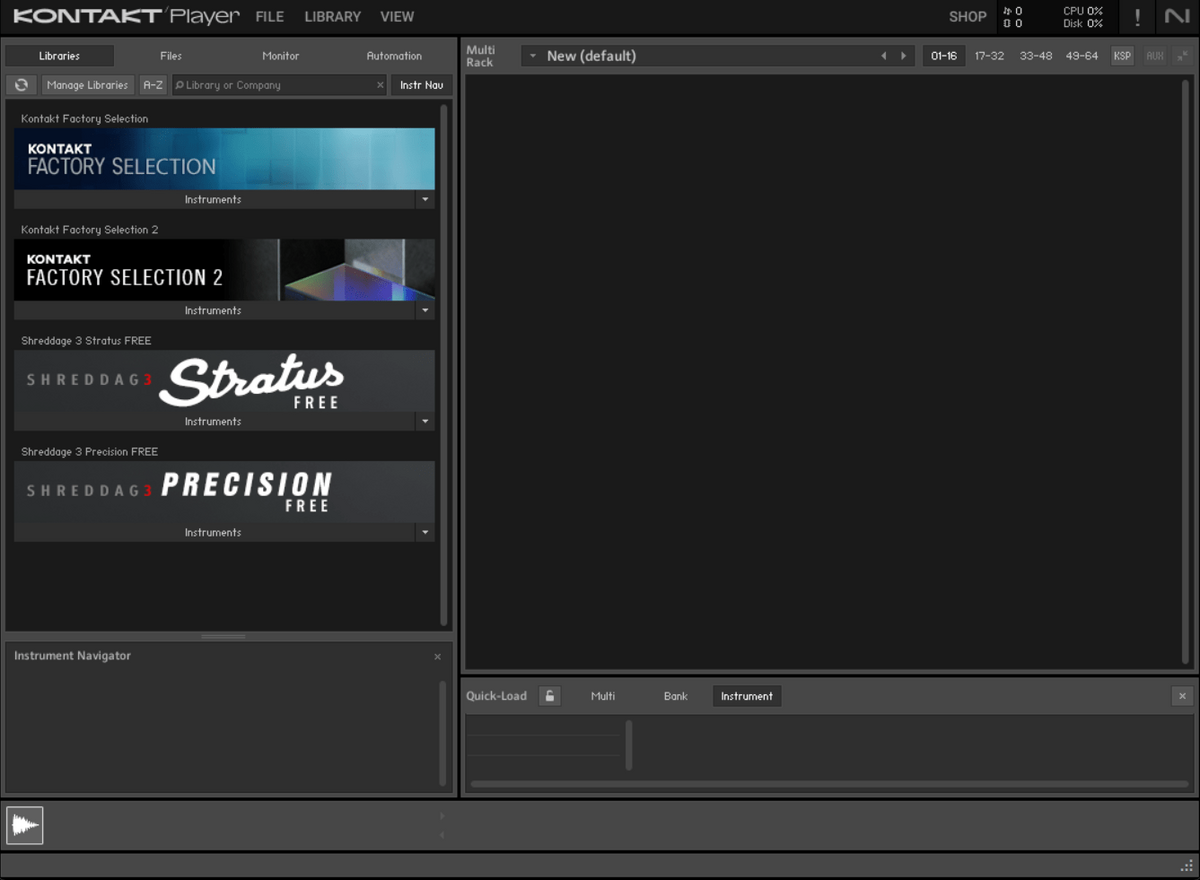Open the SHOP link
Image resolution: width=1200 pixels, height=880 pixels.
pyautogui.click(x=967, y=17)
